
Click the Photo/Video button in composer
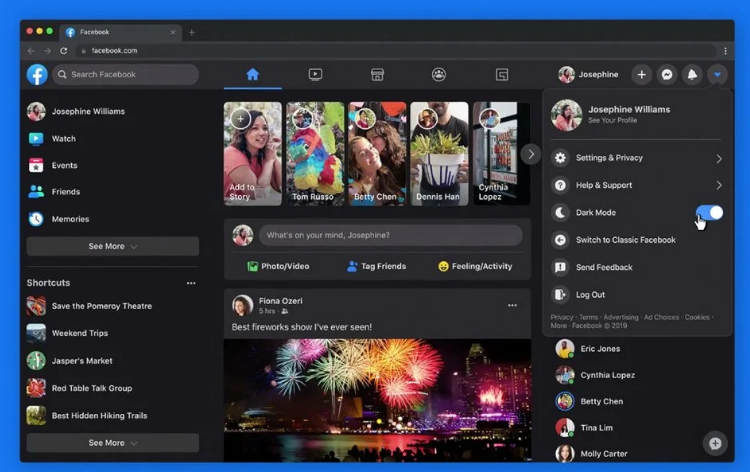279,266
